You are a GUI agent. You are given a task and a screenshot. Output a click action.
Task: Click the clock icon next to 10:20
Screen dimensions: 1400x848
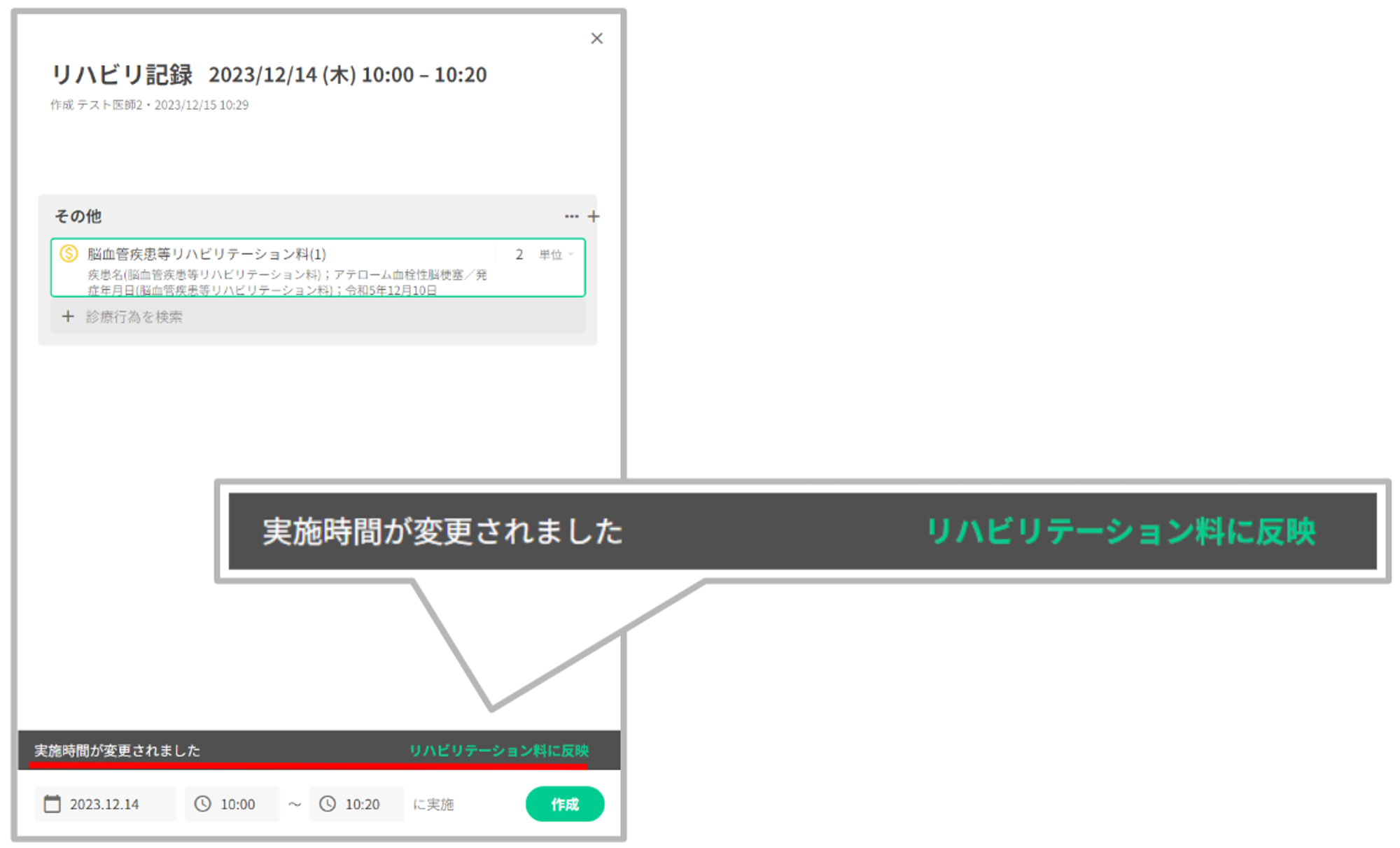(x=328, y=804)
